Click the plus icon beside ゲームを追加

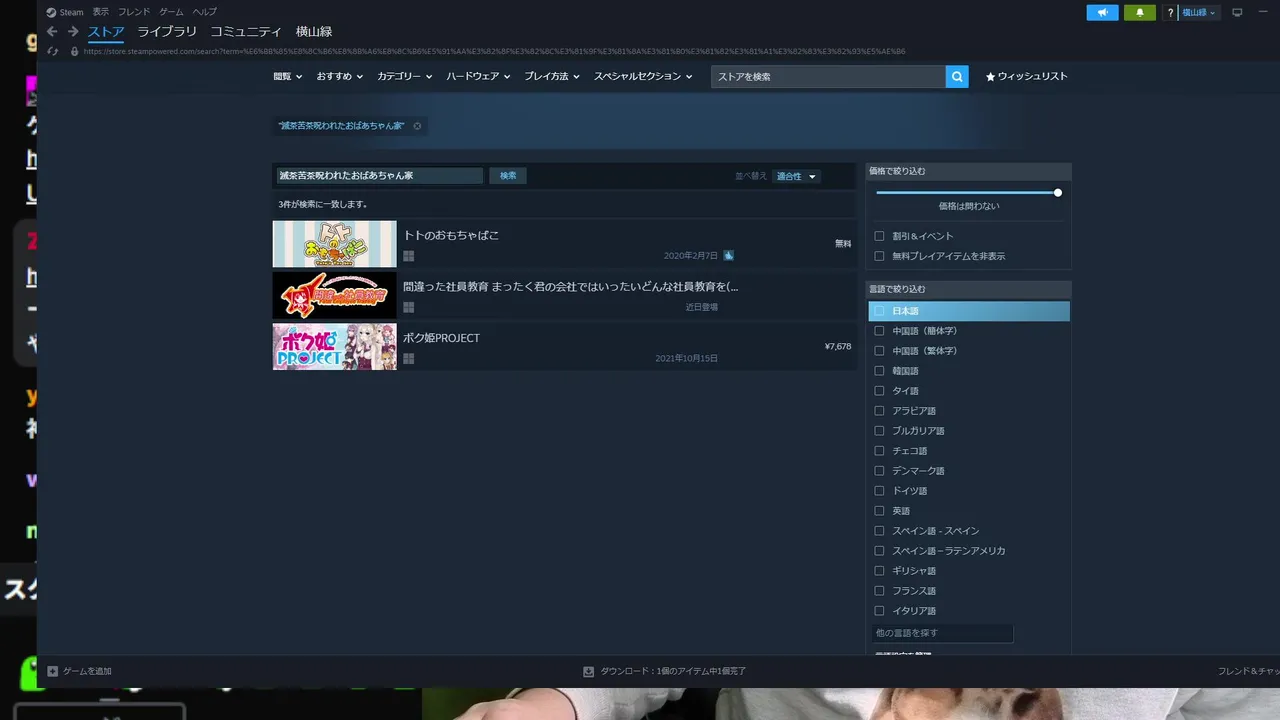click(x=52, y=671)
